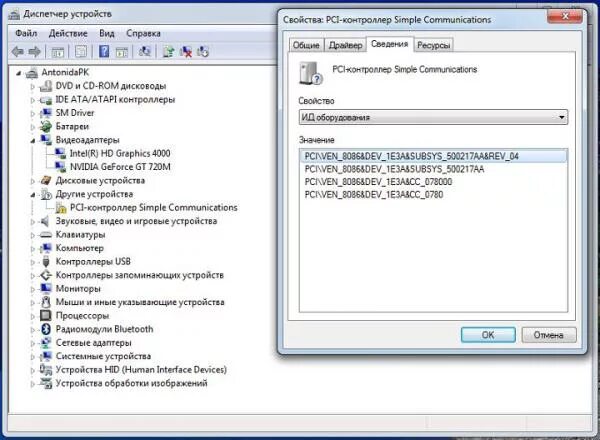This screenshot has width=600, height=440.
Task: Click the Контроллеры запоминающих устройств label
Action: coord(140,275)
